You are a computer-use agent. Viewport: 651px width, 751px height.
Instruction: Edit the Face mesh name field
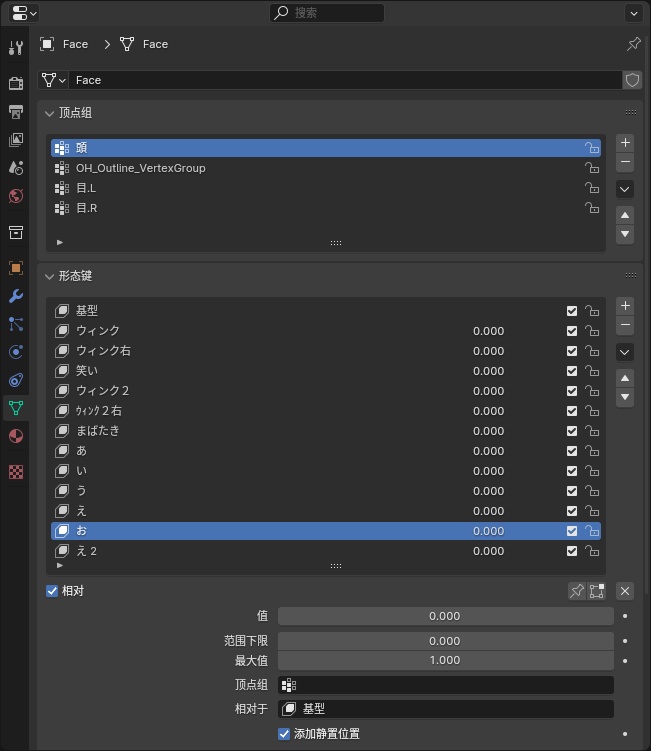(345, 80)
